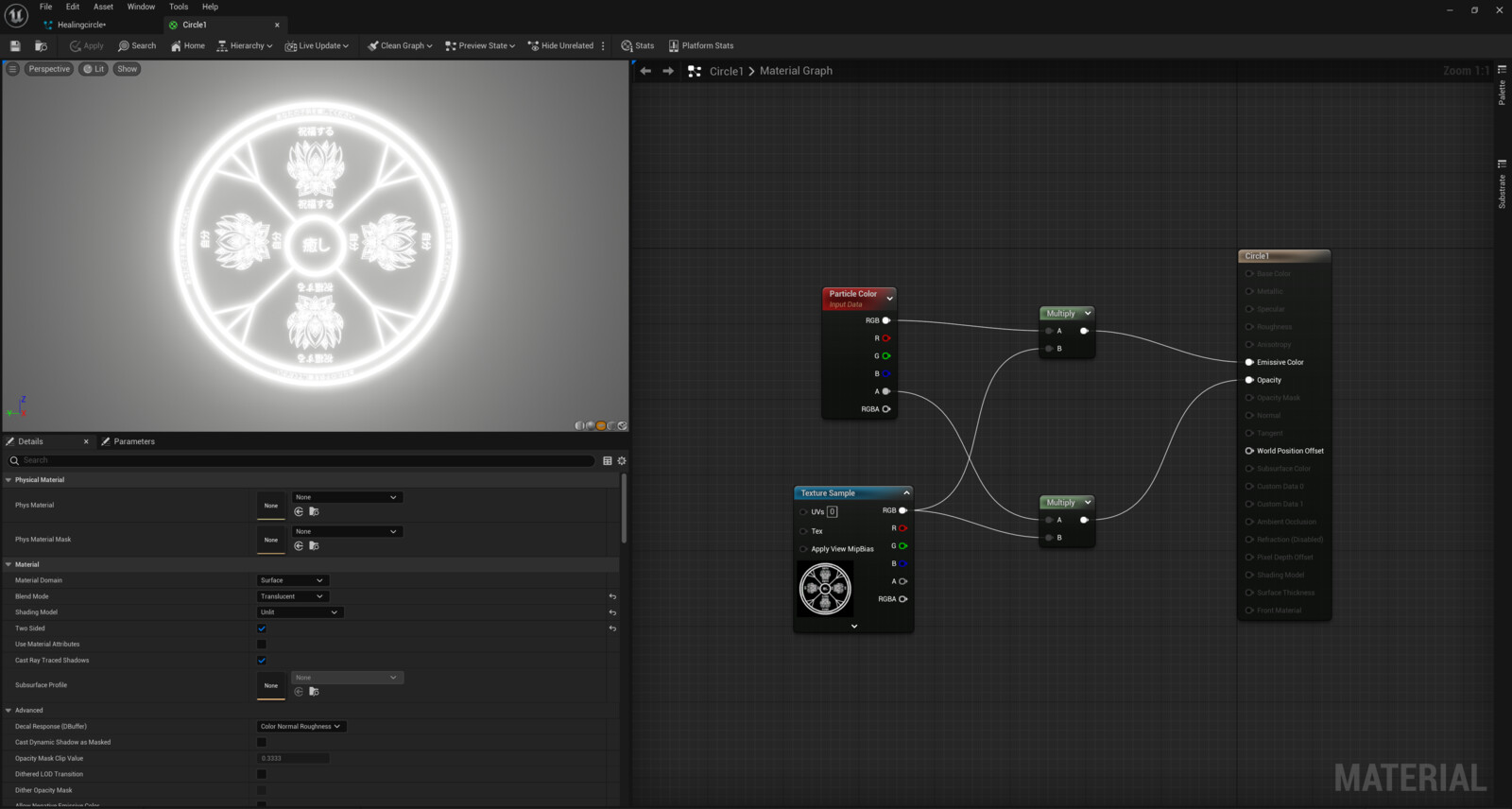Save the material with the floppy disk icon
1512x809 pixels.
15,45
